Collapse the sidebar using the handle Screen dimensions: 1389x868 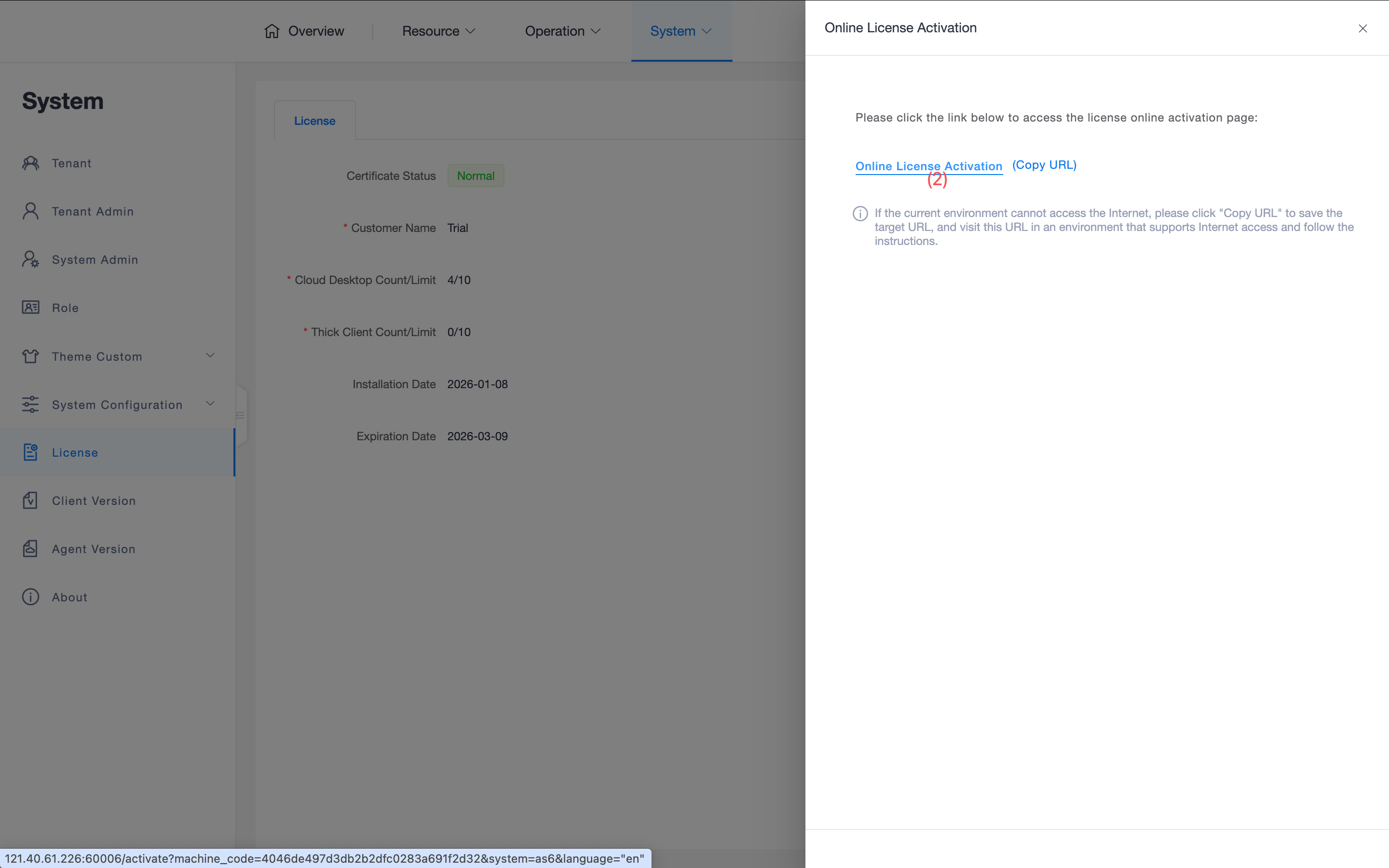(x=241, y=415)
